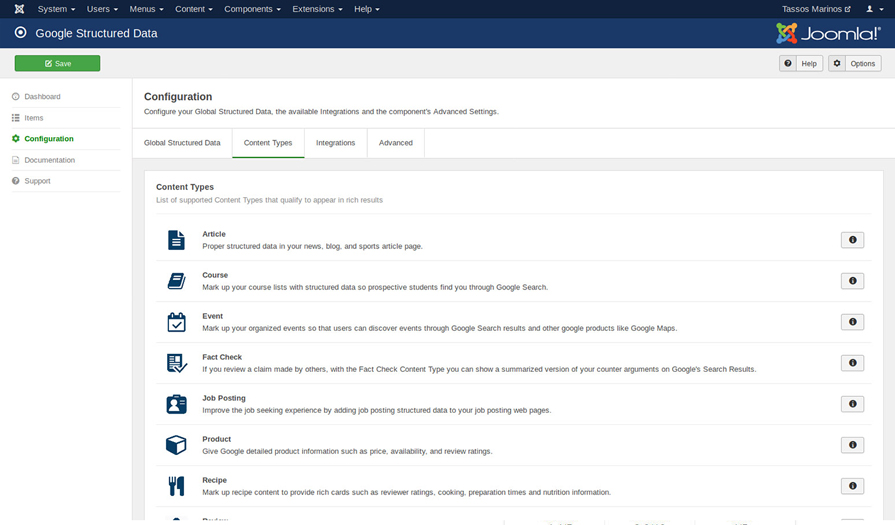Save the configuration with Save button
This screenshot has height=525, width=895.
click(58, 63)
